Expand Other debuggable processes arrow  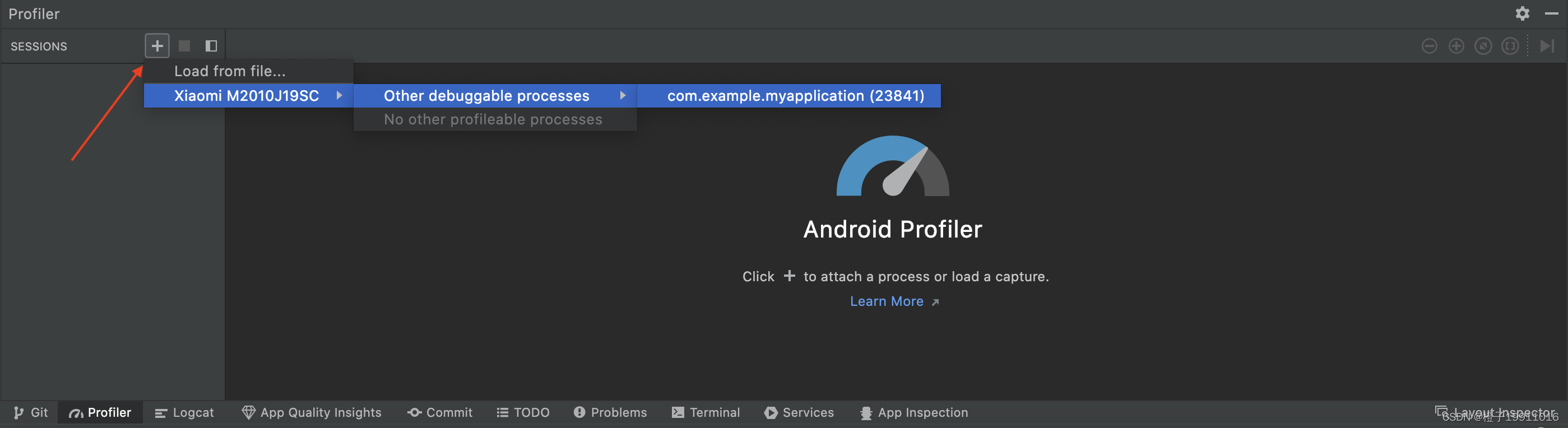[623, 96]
